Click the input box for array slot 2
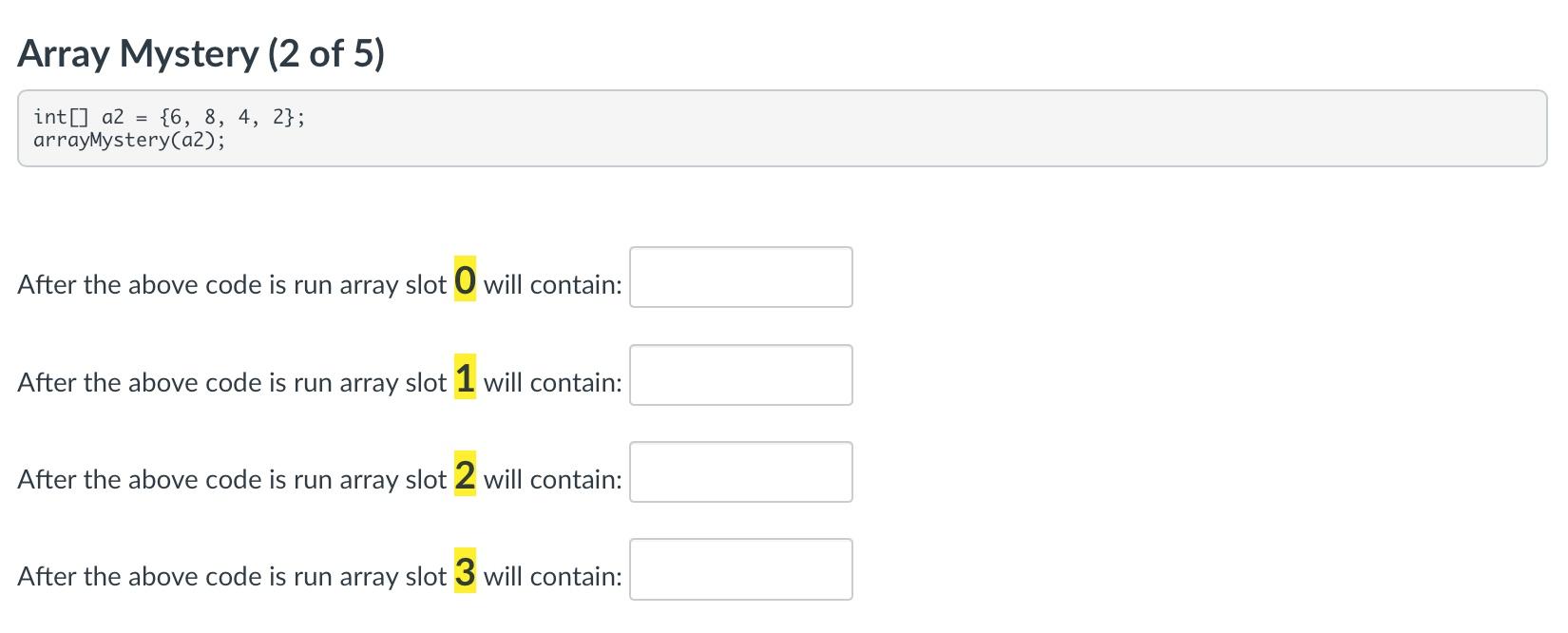 click(x=740, y=471)
